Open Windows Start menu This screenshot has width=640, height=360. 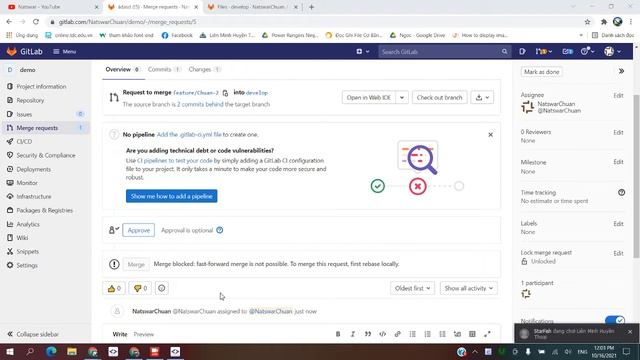point(9,351)
